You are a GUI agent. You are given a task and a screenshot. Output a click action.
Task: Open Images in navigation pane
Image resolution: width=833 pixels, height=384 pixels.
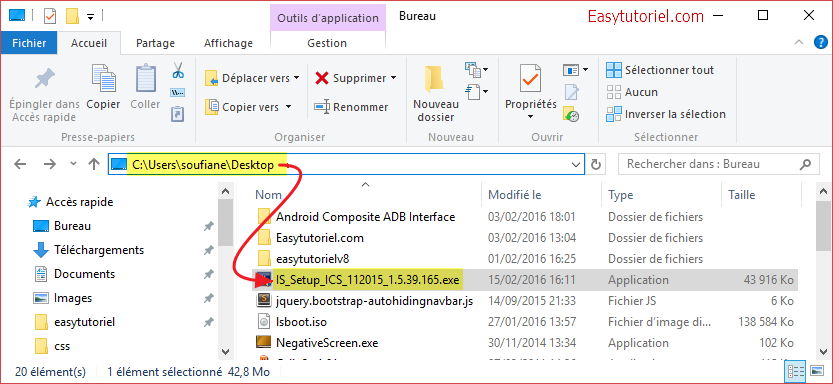tap(63, 298)
